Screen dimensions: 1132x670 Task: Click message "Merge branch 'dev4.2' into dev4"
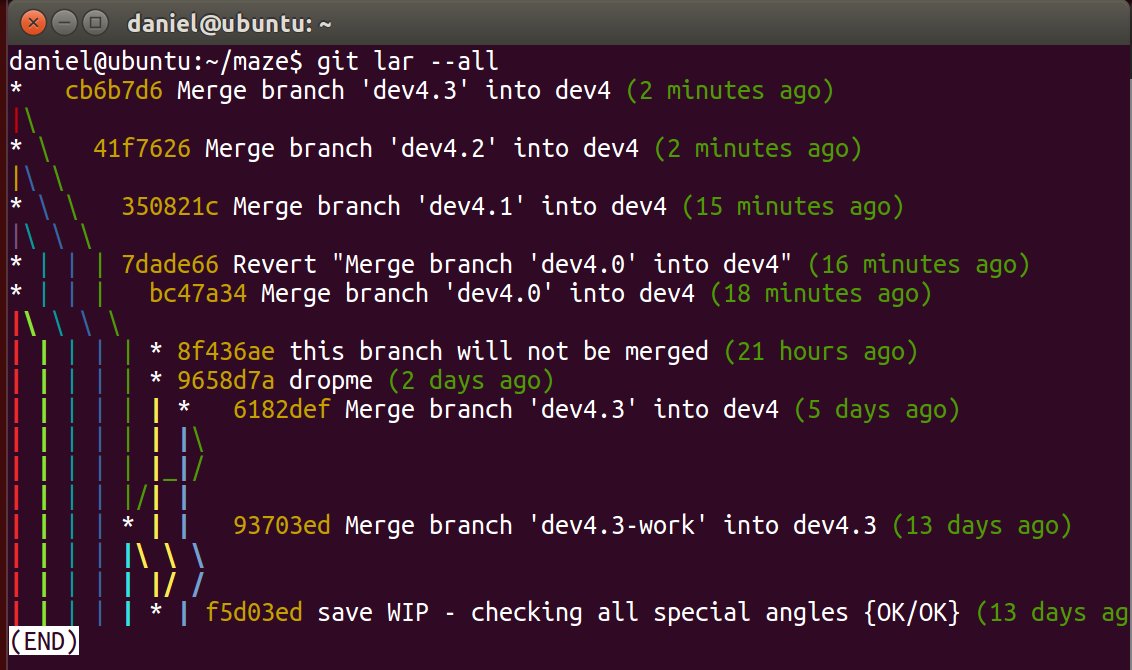(422, 148)
